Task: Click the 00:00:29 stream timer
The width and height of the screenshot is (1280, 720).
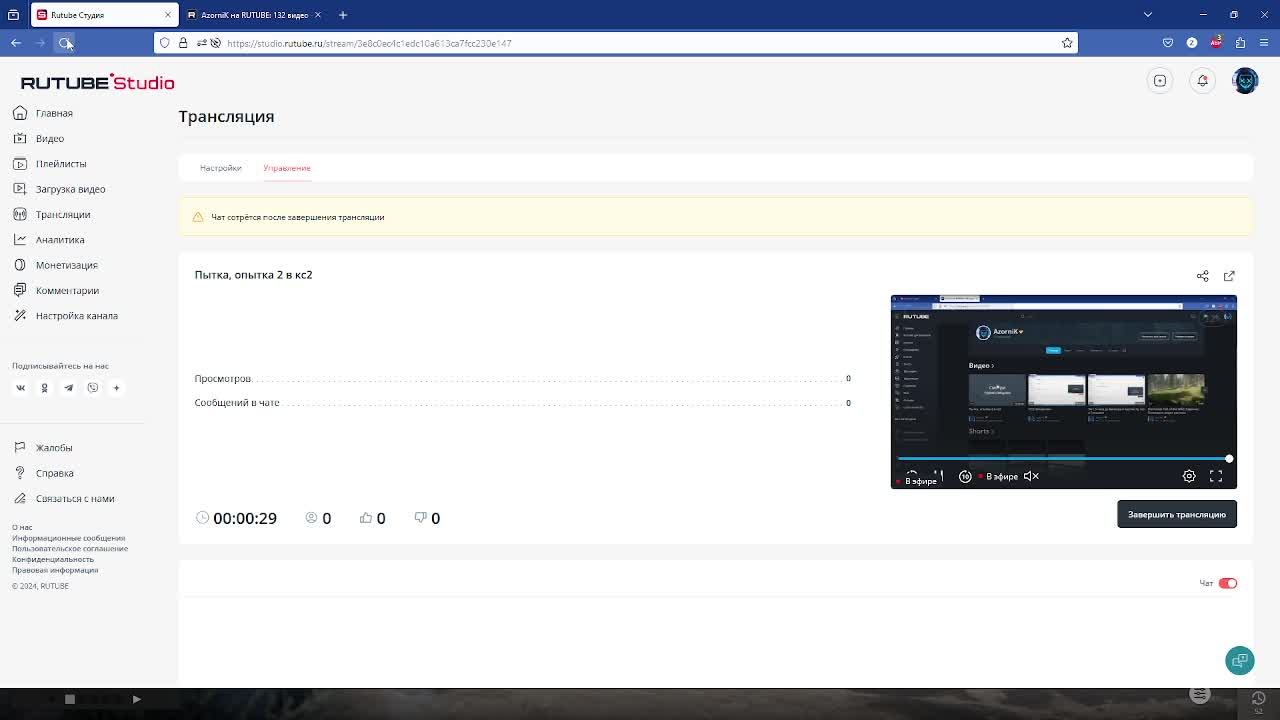Action: [x=244, y=518]
